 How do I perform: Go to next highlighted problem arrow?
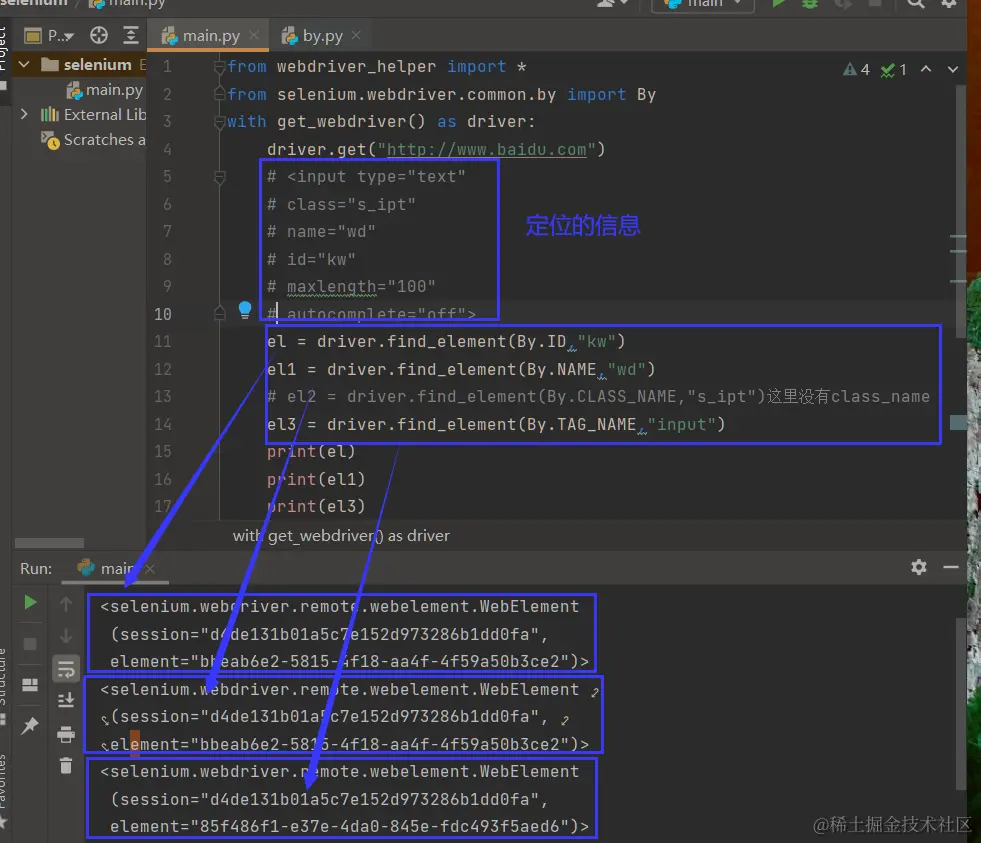pyautogui.click(x=952, y=69)
